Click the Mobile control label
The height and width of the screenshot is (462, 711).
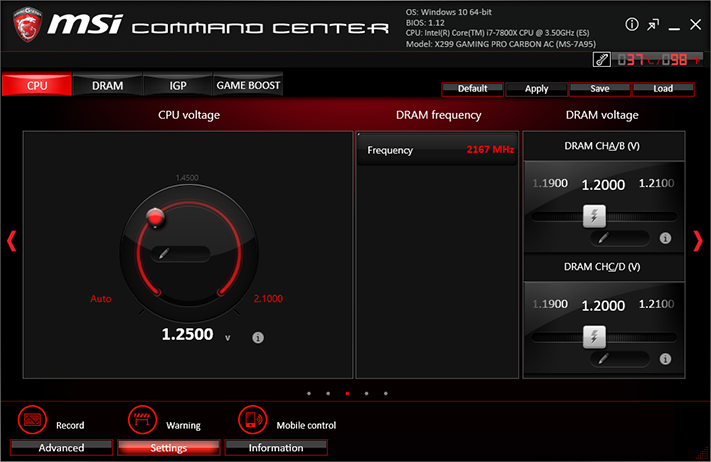306,425
